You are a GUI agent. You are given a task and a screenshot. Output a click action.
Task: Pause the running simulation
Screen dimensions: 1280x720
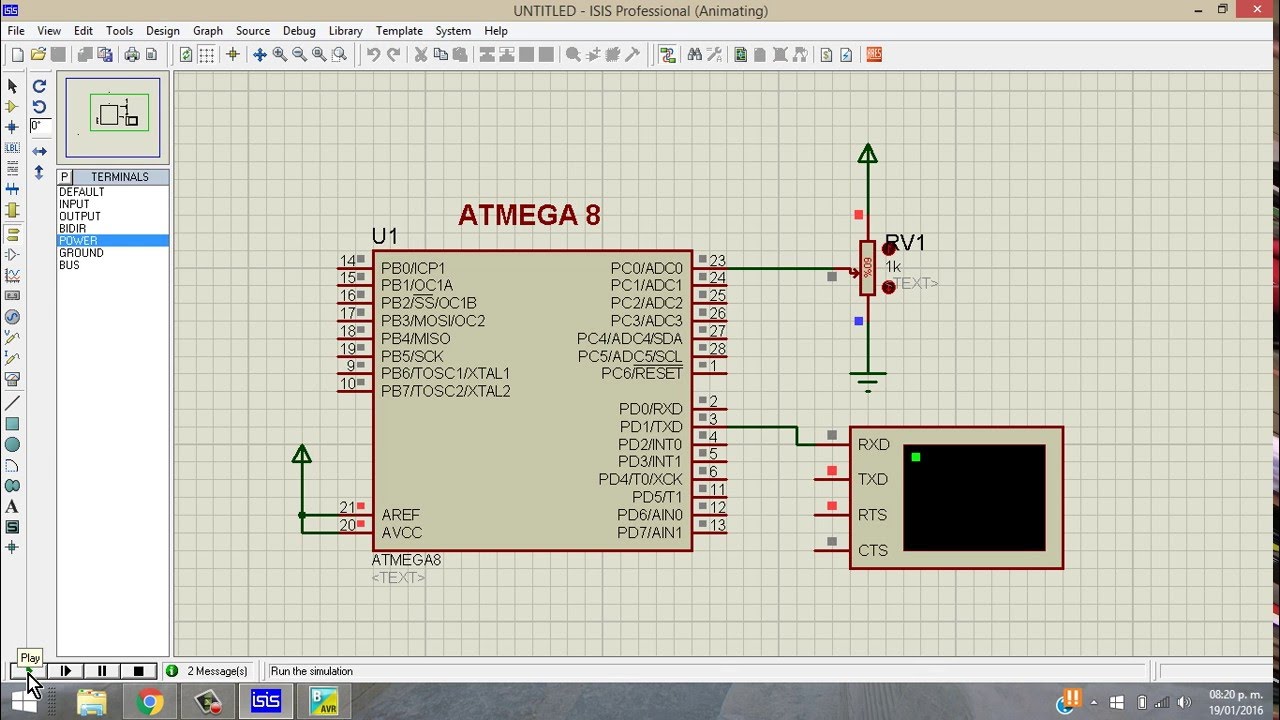coord(102,671)
